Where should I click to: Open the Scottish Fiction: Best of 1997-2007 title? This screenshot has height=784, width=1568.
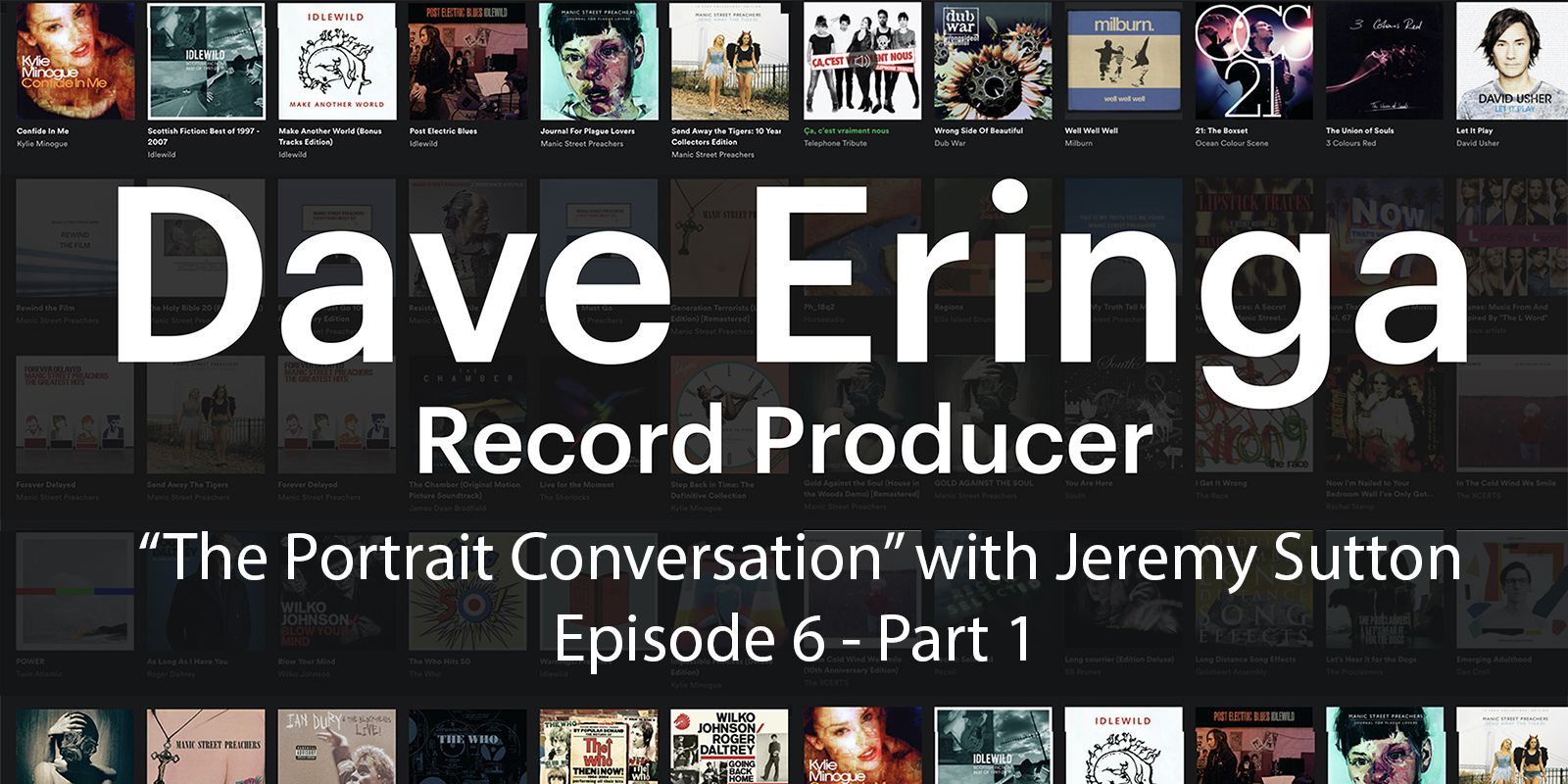pos(203,136)
